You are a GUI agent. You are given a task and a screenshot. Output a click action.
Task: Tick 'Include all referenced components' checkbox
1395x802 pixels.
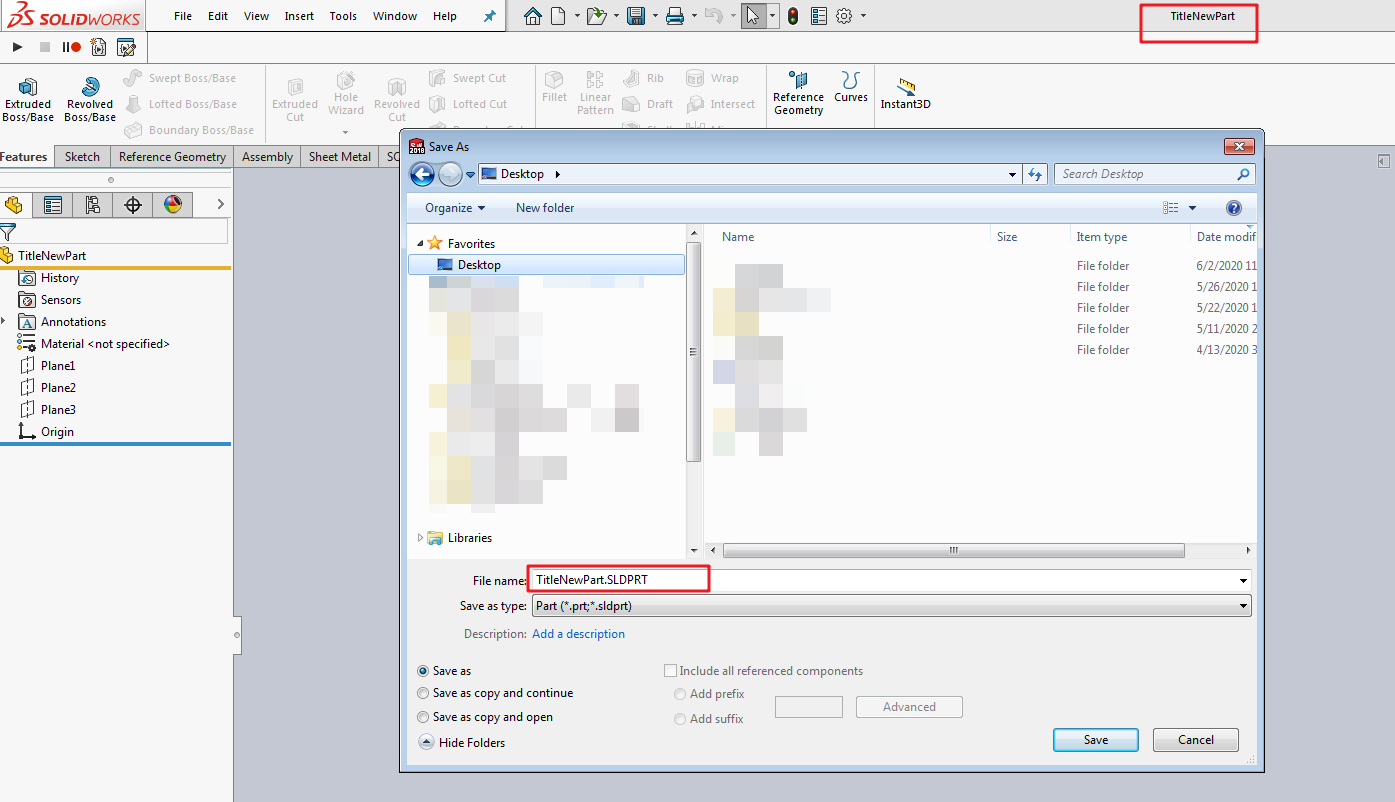click(x=671, y=671)
